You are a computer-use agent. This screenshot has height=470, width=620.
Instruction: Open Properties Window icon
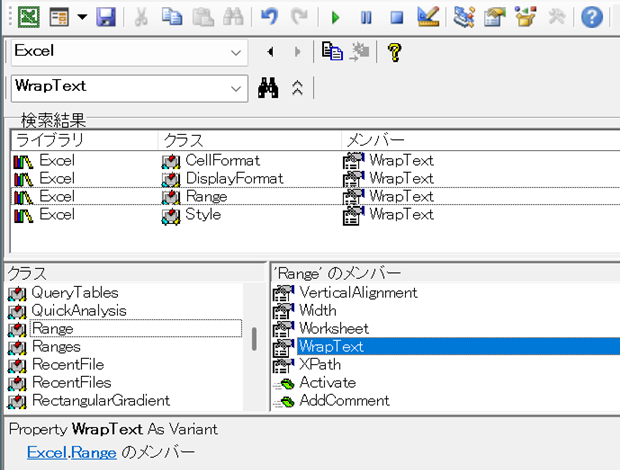pos(495,17)
